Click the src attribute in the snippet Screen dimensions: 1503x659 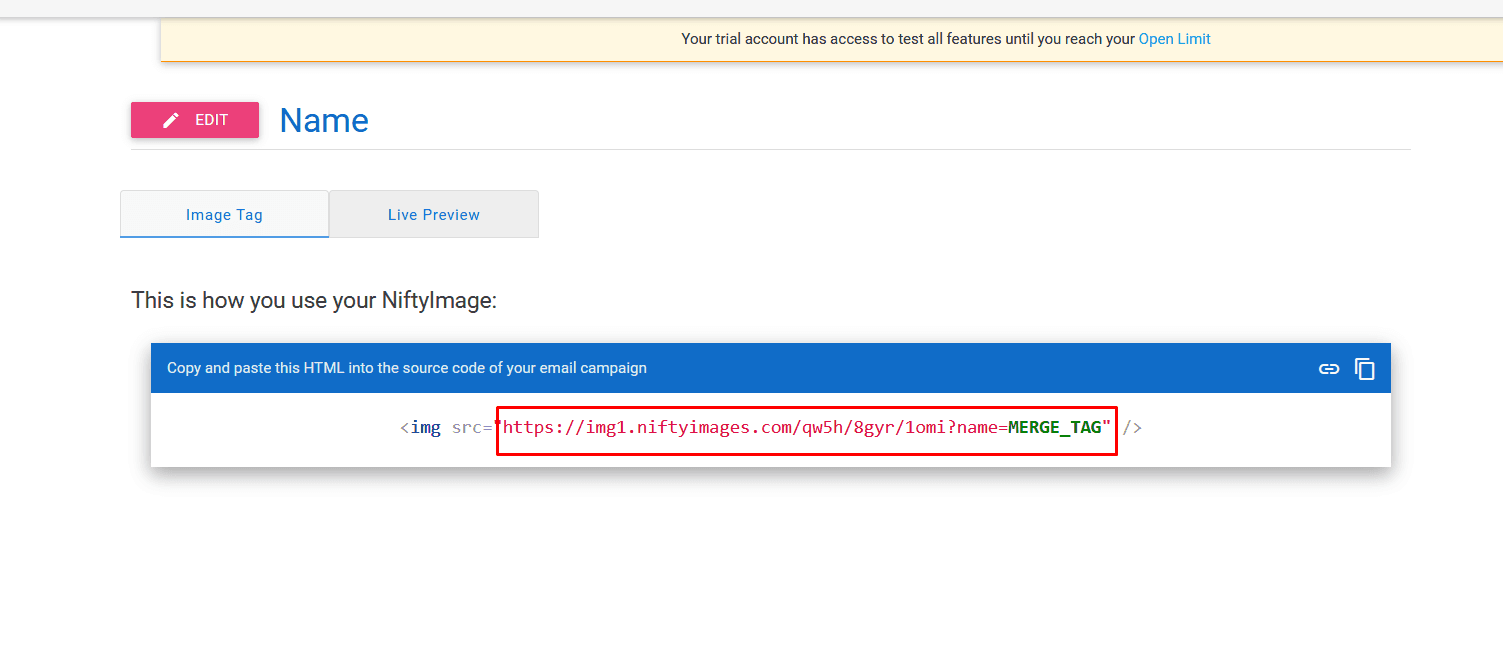(x=466, y=428)
